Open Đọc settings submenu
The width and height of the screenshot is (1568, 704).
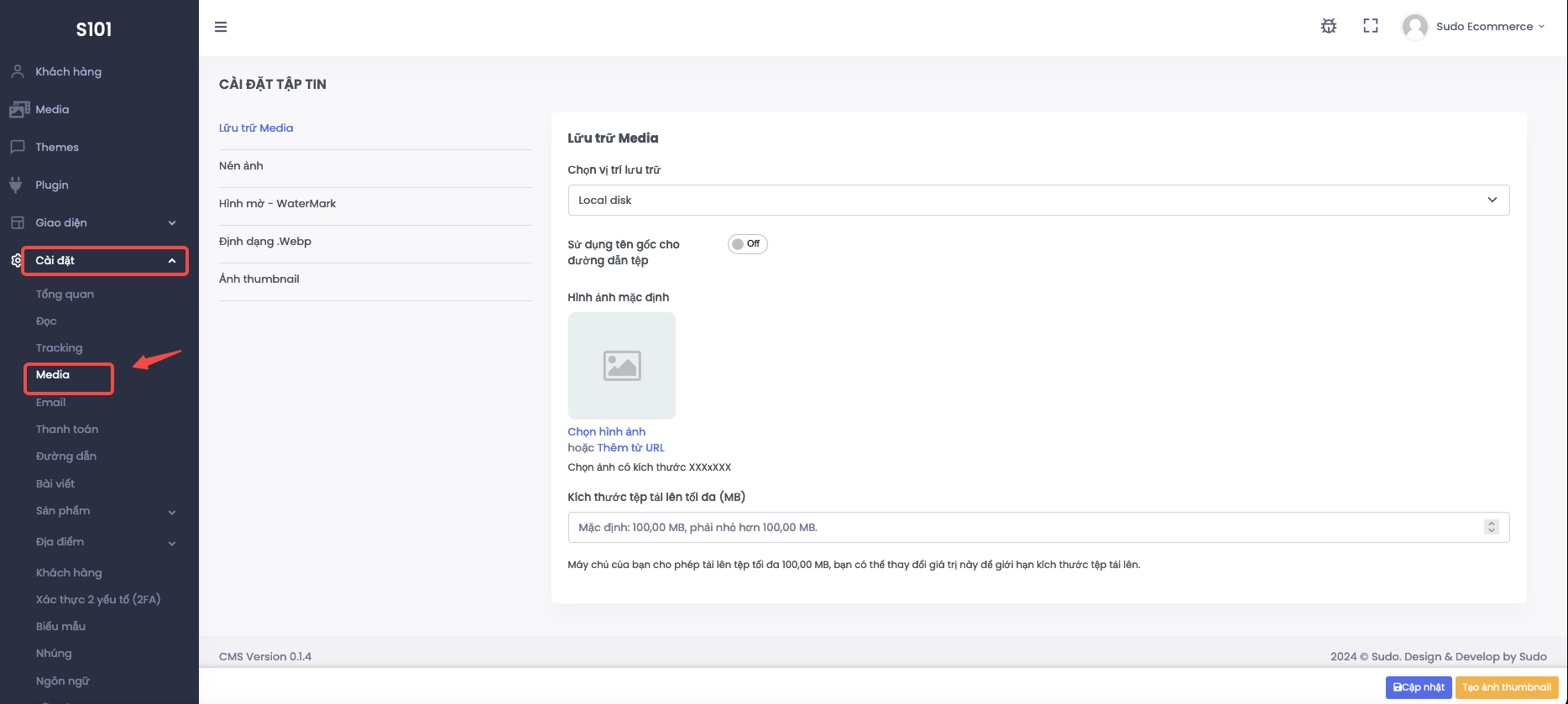pos(46,321)
